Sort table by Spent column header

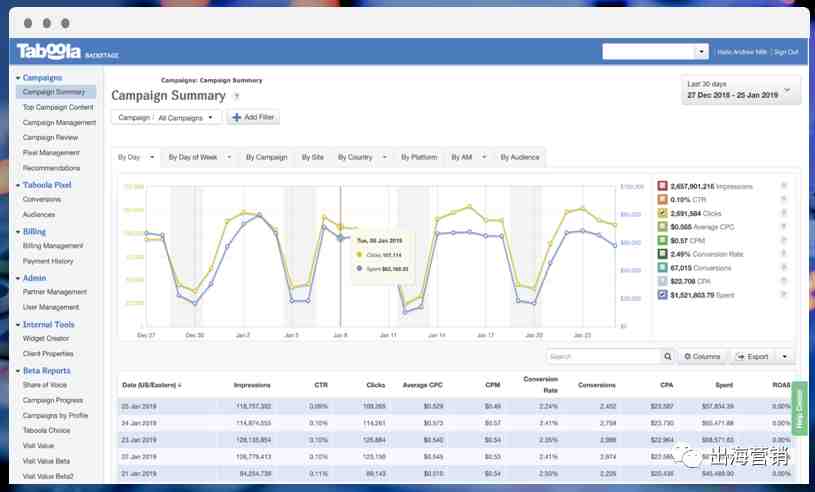coord(724,385)
